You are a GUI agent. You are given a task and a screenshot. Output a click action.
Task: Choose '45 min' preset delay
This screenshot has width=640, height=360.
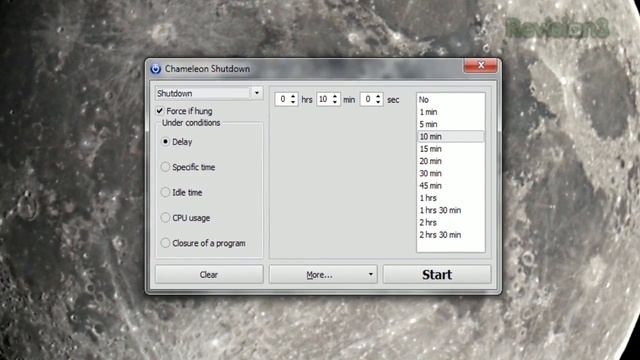(x=451, y=185)
